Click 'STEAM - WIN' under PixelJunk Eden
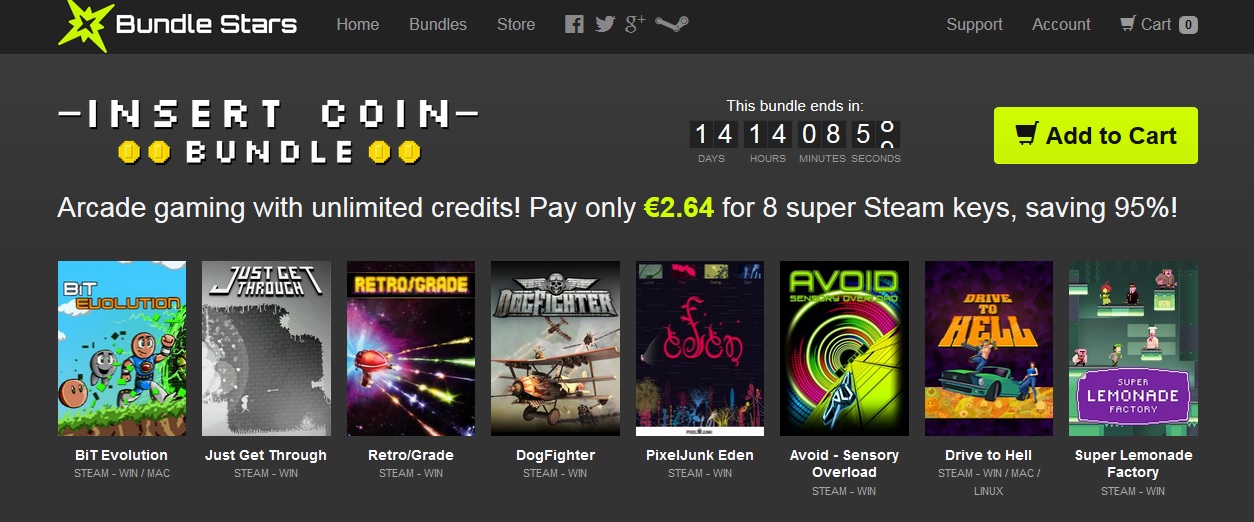Viewport: 1254px width, 522px height. click(x=700, y=473)
